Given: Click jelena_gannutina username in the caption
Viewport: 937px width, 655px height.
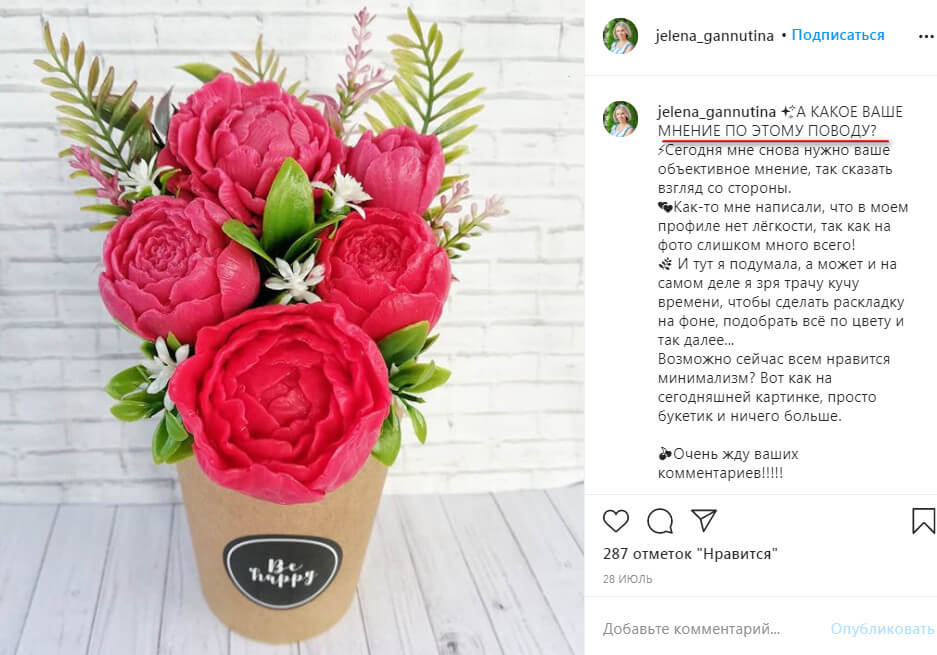Looking at the screenshot, I should click(716, 112).
